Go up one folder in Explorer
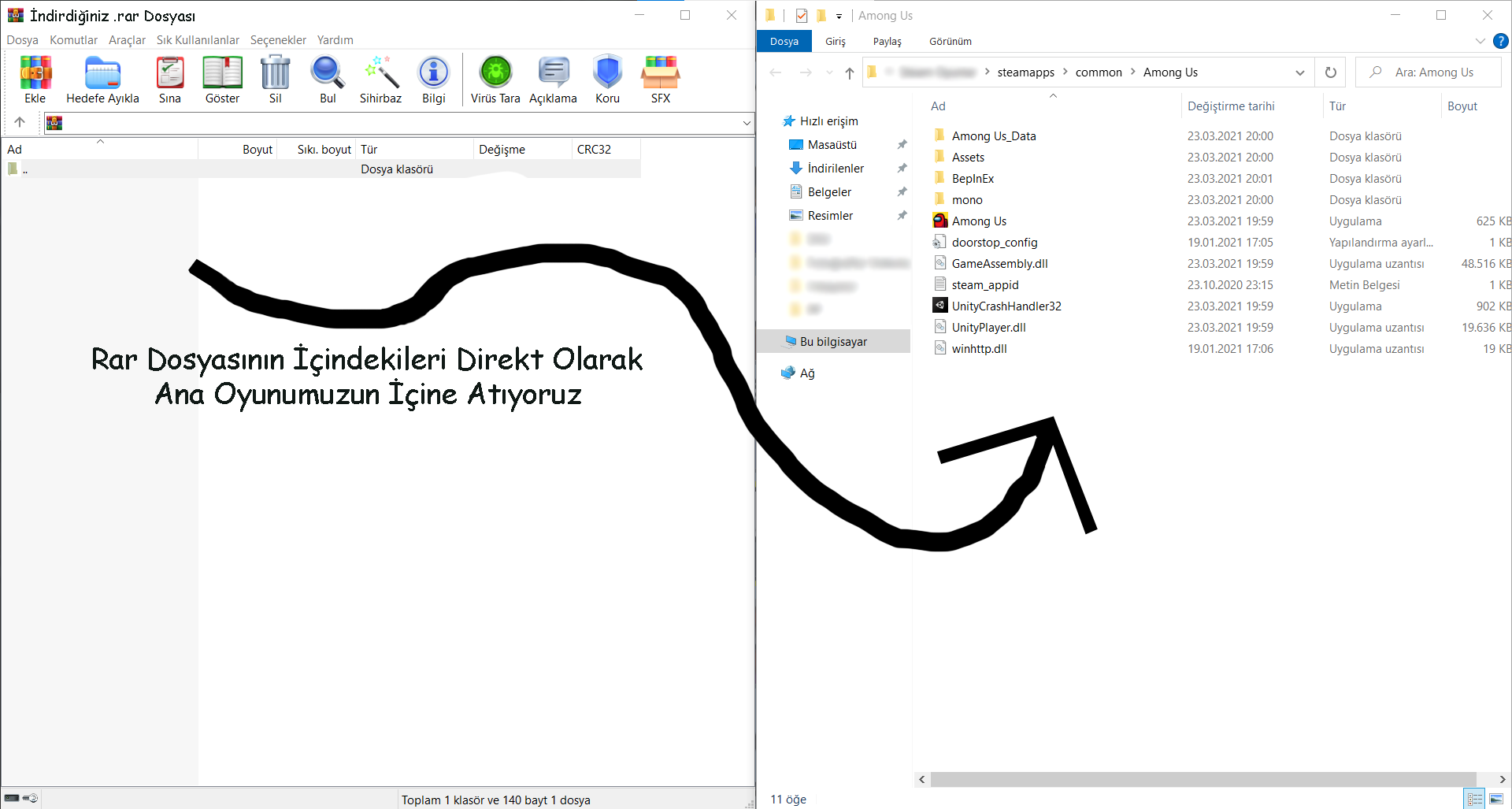 (850, 72)
